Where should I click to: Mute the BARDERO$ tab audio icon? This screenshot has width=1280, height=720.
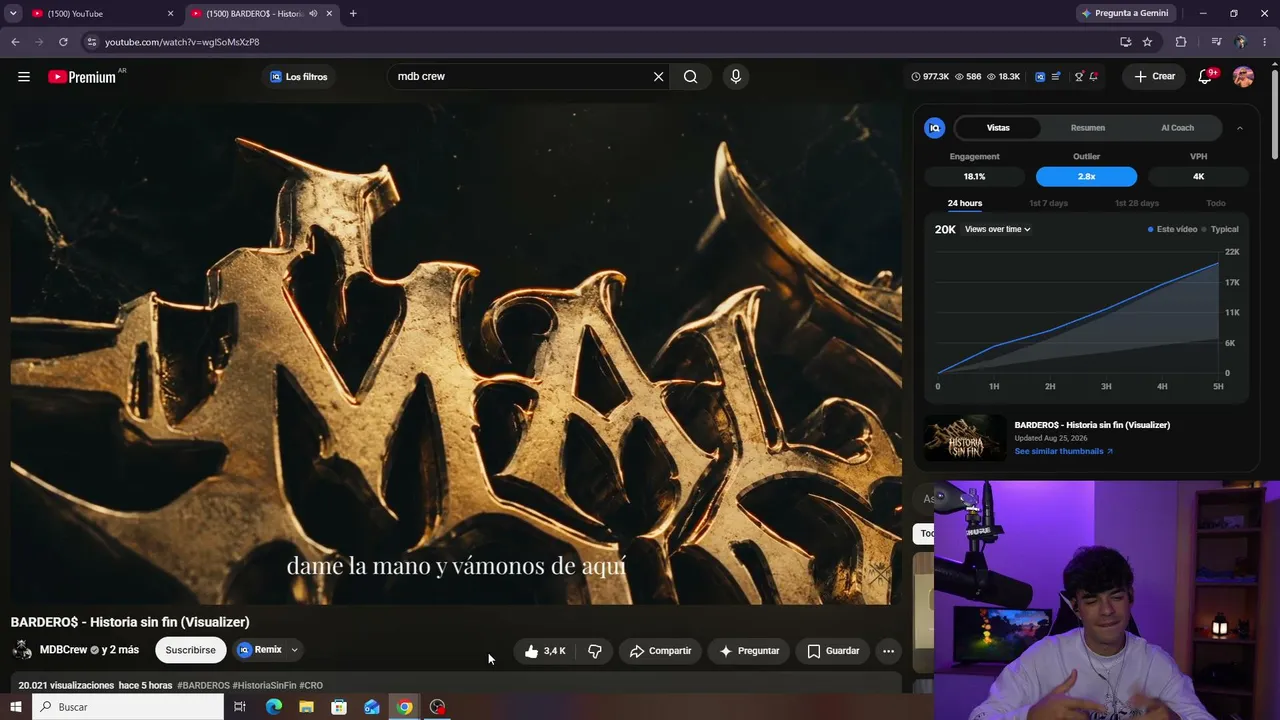pyautogui.click(x=313, y=14)
